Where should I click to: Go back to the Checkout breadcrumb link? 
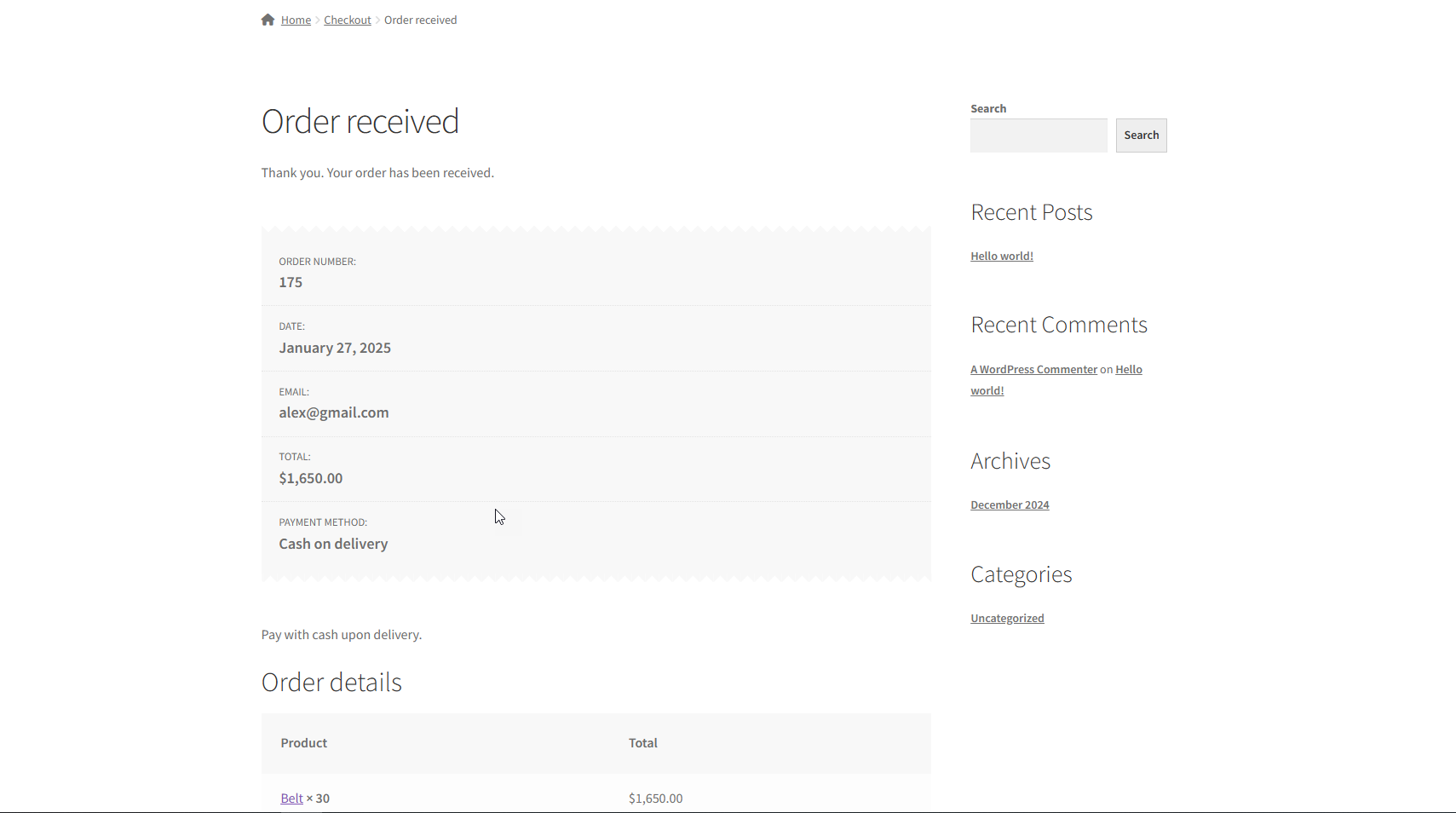[x=347, y=20]
